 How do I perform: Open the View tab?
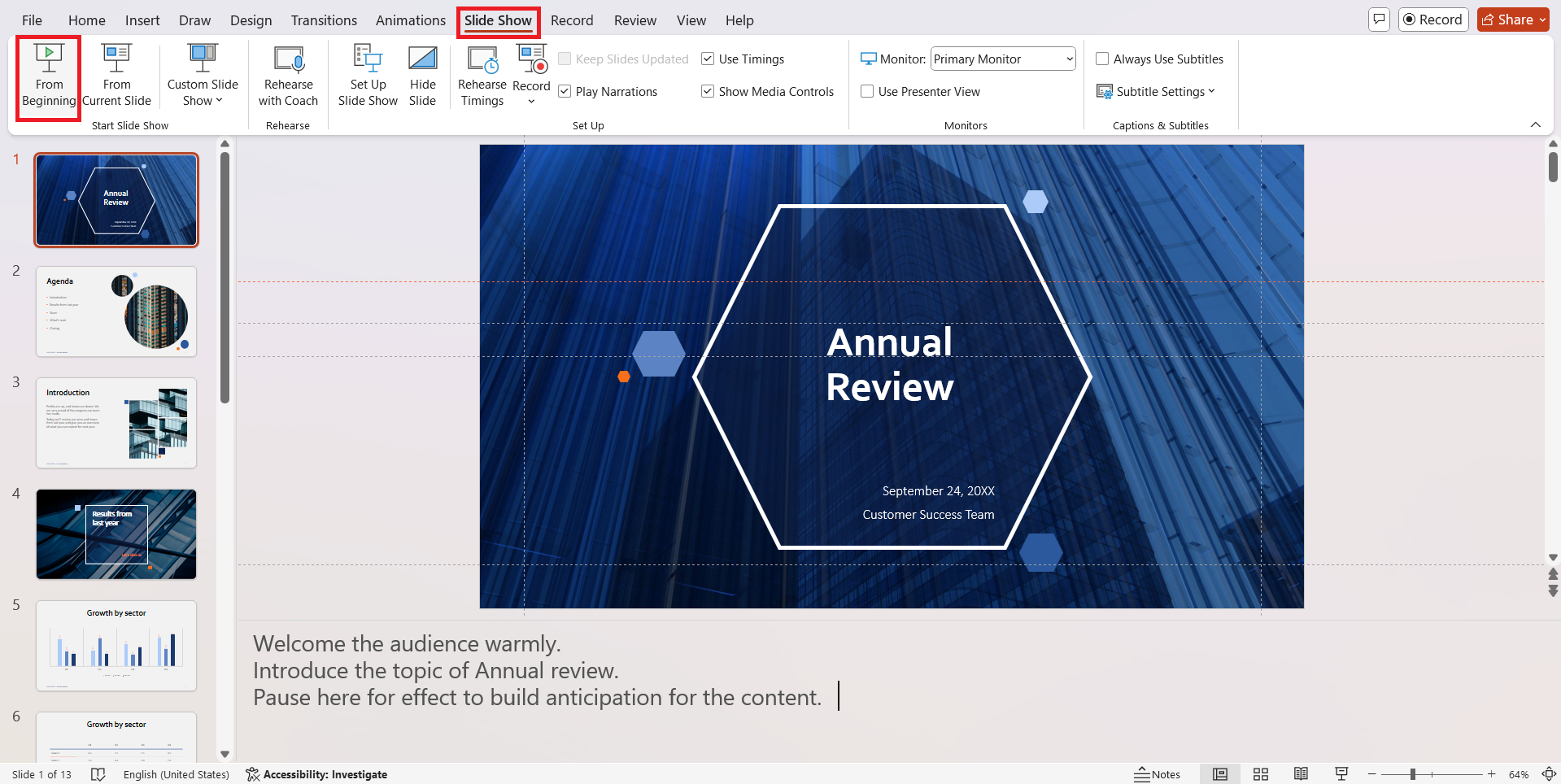click(691, 20)
